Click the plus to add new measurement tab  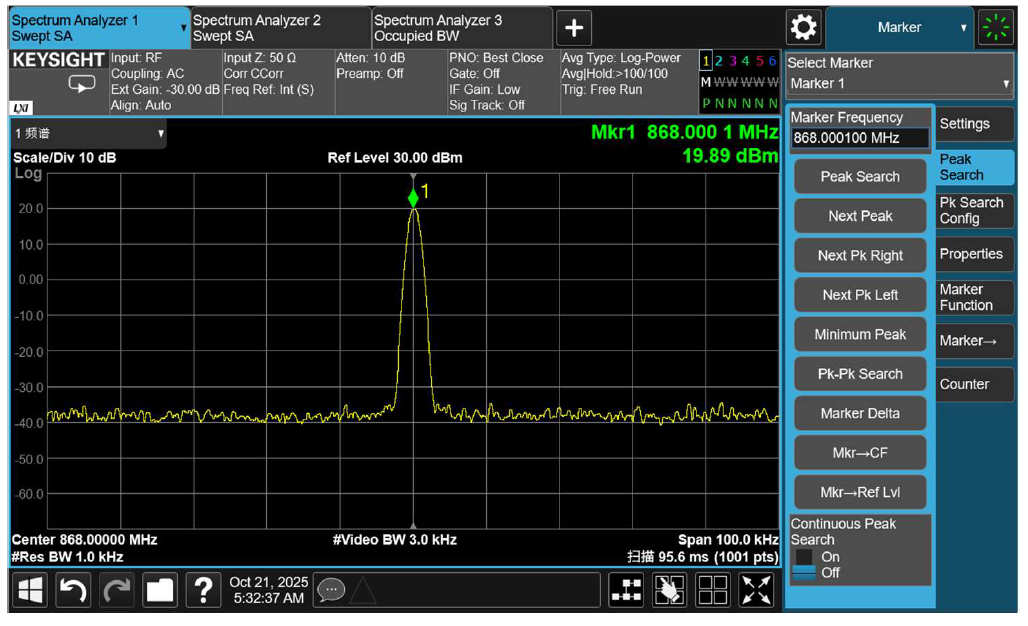(x=573, y=27)
